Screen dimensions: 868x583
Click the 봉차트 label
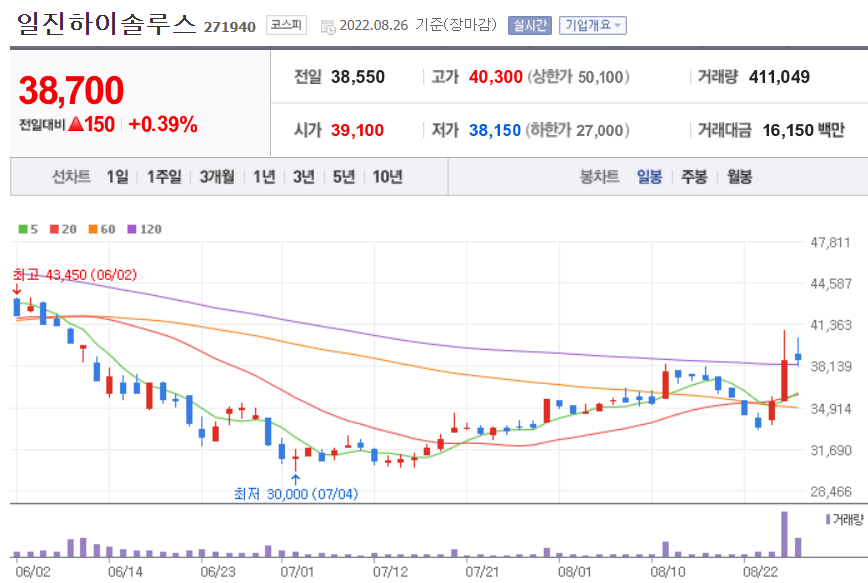coord(599,177)
